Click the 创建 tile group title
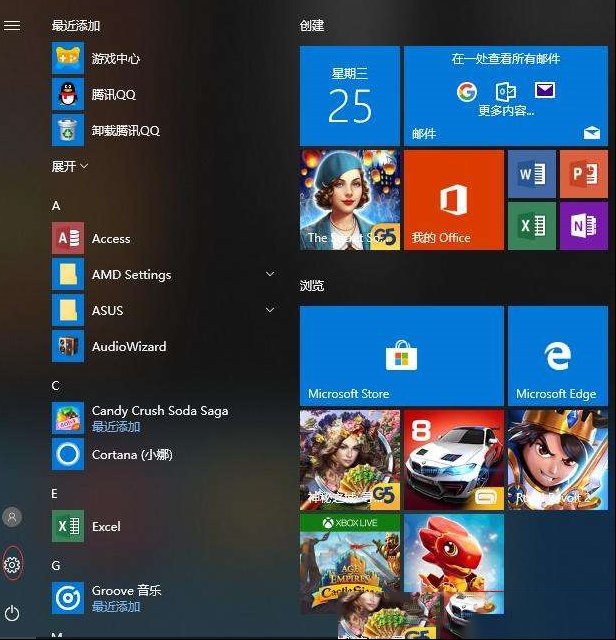 click(x=312, y=25)
